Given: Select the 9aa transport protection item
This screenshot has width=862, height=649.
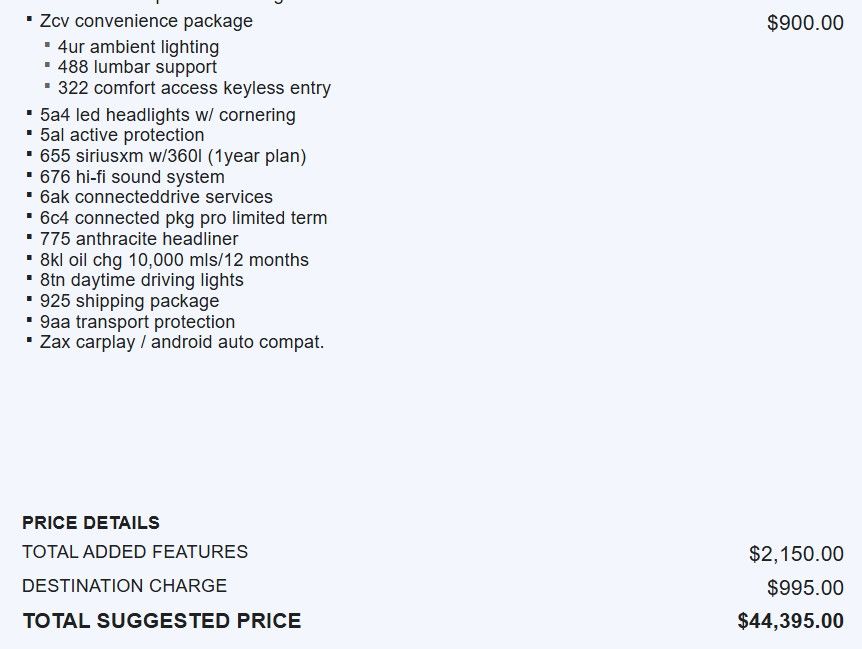Looking at the screenshot, I should coord(137,322).
